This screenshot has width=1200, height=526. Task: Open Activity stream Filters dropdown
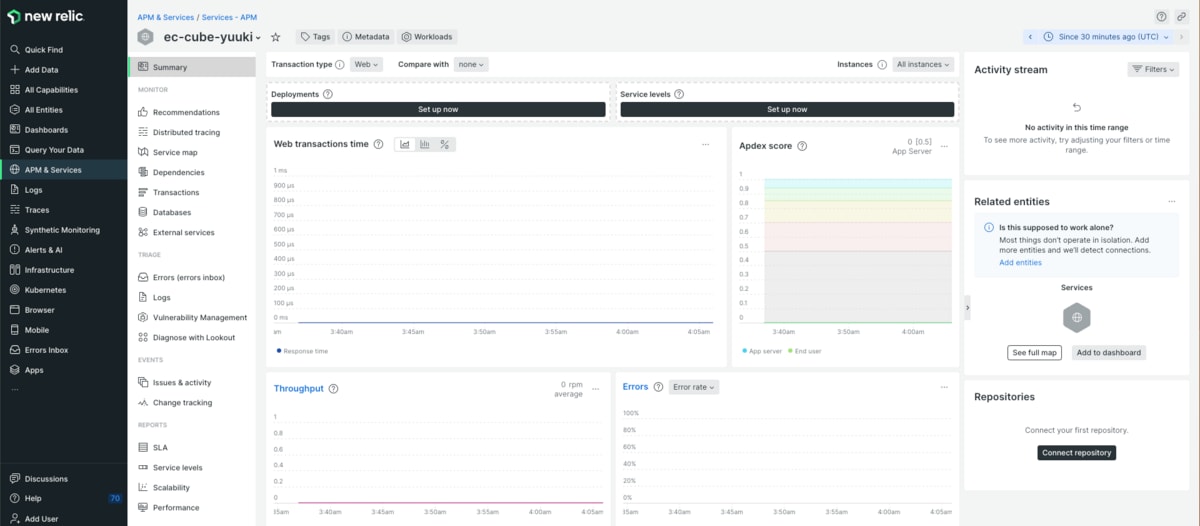click(x=1153, y=69)
